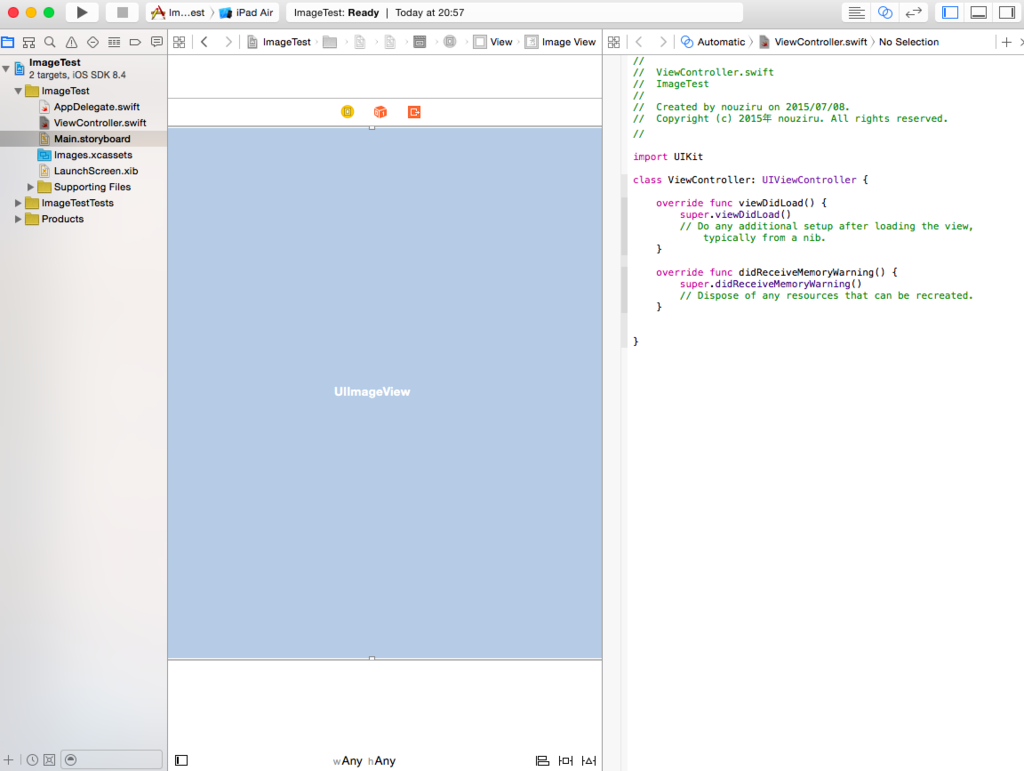Show the Symbol navigator

click(29, 42)
